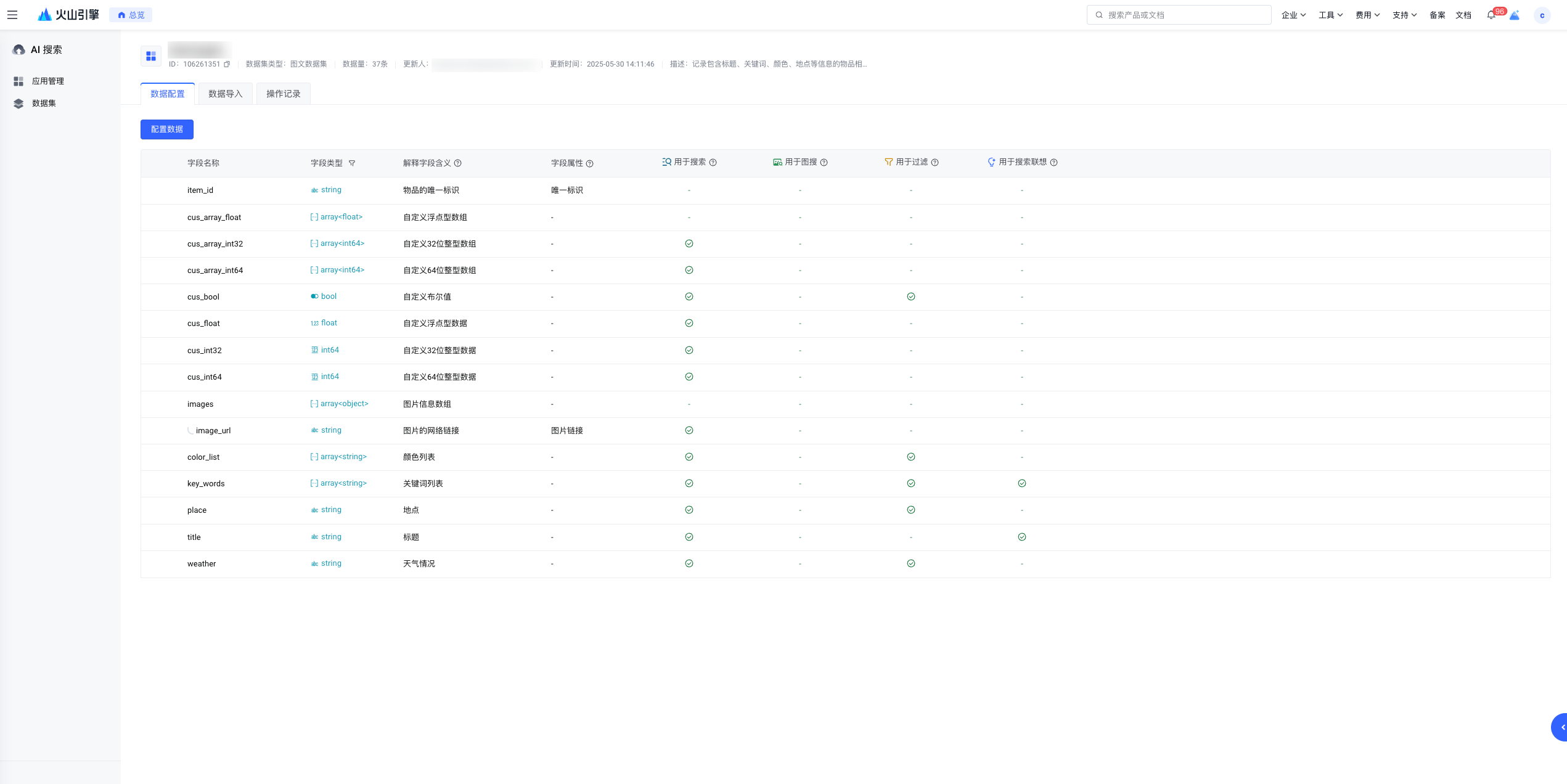Show help for 解释字段含义
1567x784 pixels.
pos(458,163)
